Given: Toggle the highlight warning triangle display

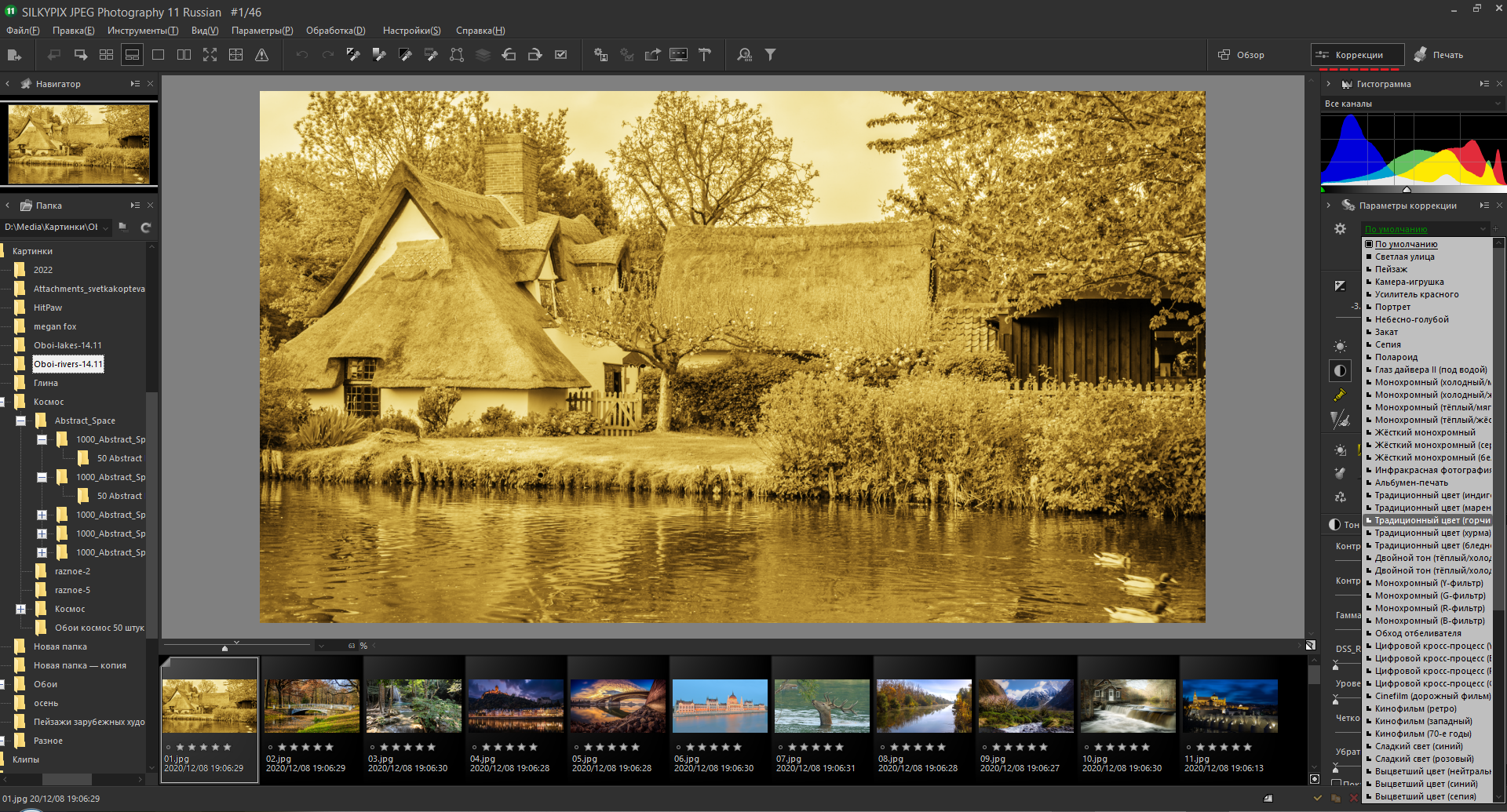Looking at the screenshot, I should 261,55.
